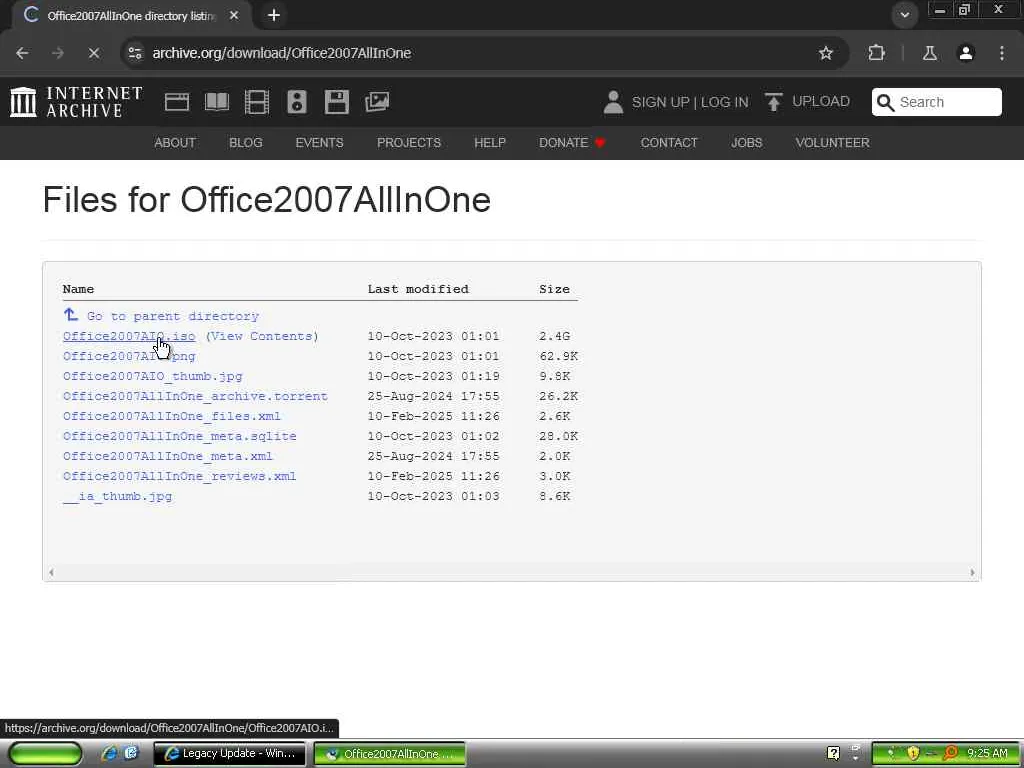Click the listing scrollbar left arrow
Screen dimensions: 1024x768
[x=51, y=573]
